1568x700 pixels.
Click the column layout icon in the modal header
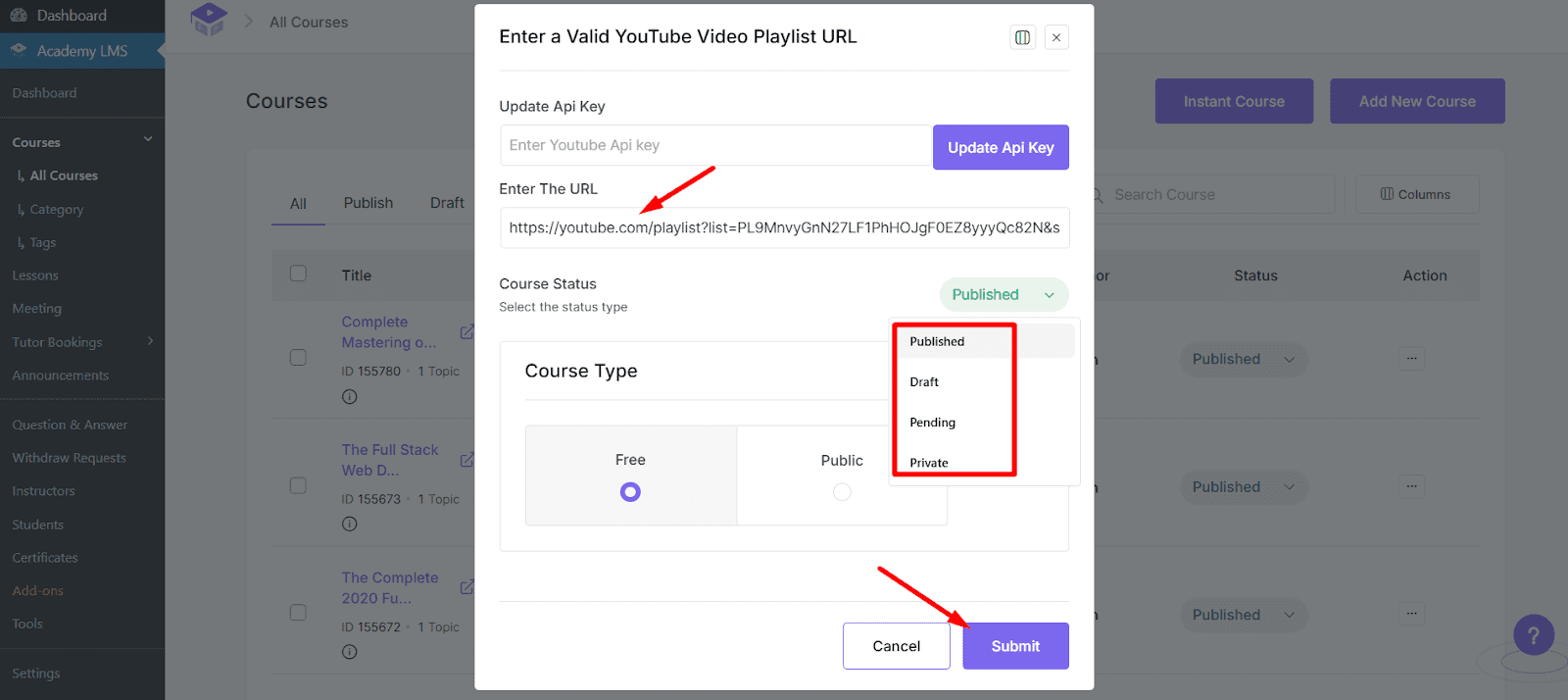(1022, 36)
